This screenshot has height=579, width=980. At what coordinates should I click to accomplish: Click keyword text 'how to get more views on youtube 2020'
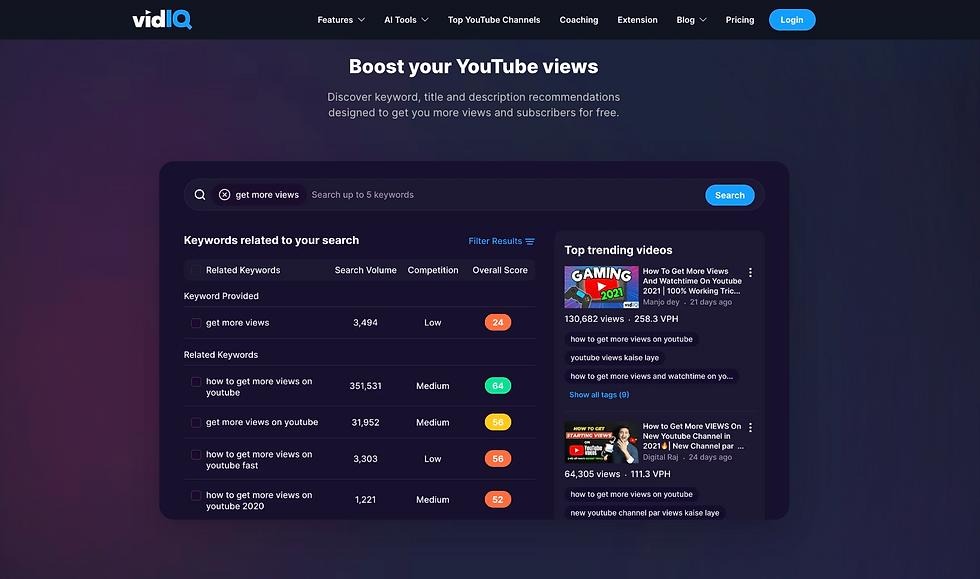(x=259, y=500)
